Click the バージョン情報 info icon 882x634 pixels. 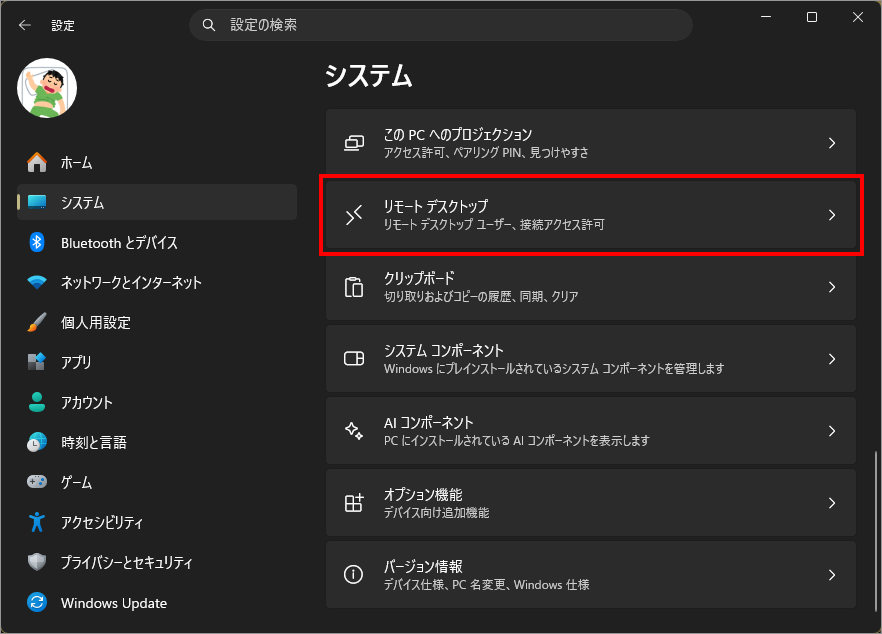point(353,575)
